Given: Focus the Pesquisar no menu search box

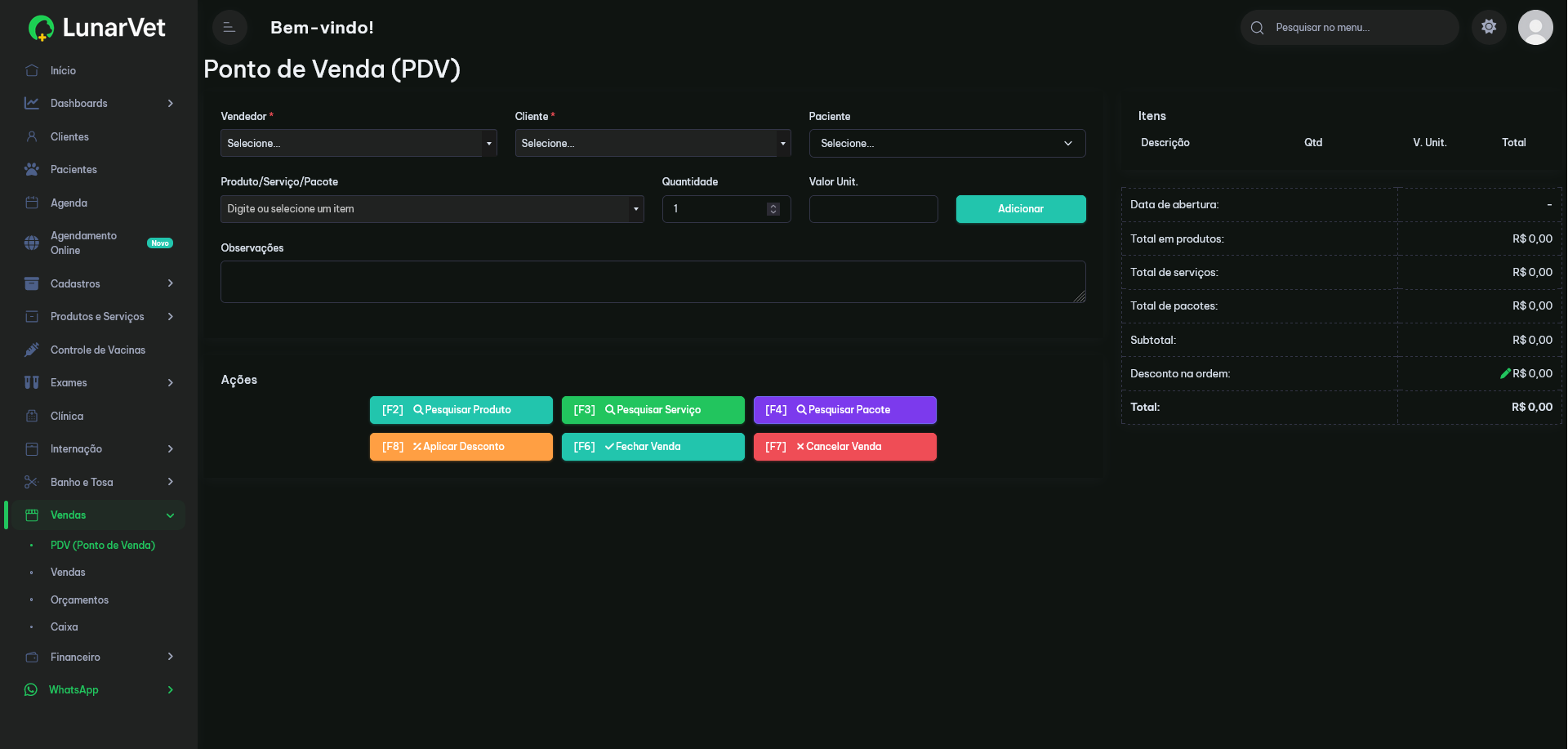Looking at the screenshot, I should [x=1350, y=28].
